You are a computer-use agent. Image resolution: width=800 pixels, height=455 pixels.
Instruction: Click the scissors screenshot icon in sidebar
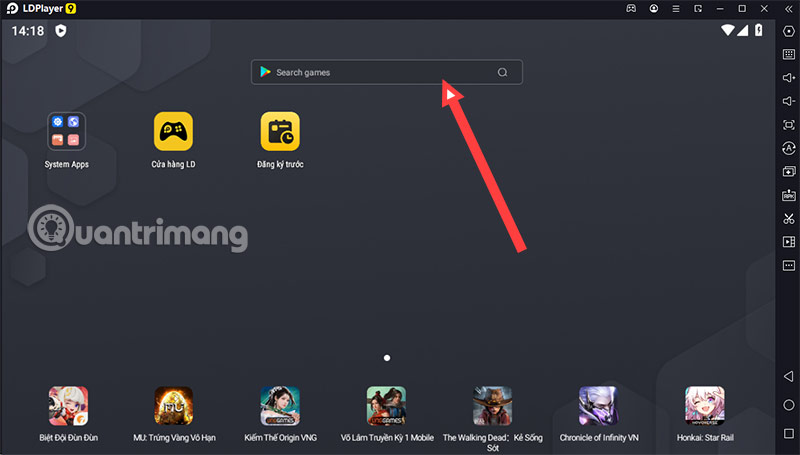pos(789,218)
